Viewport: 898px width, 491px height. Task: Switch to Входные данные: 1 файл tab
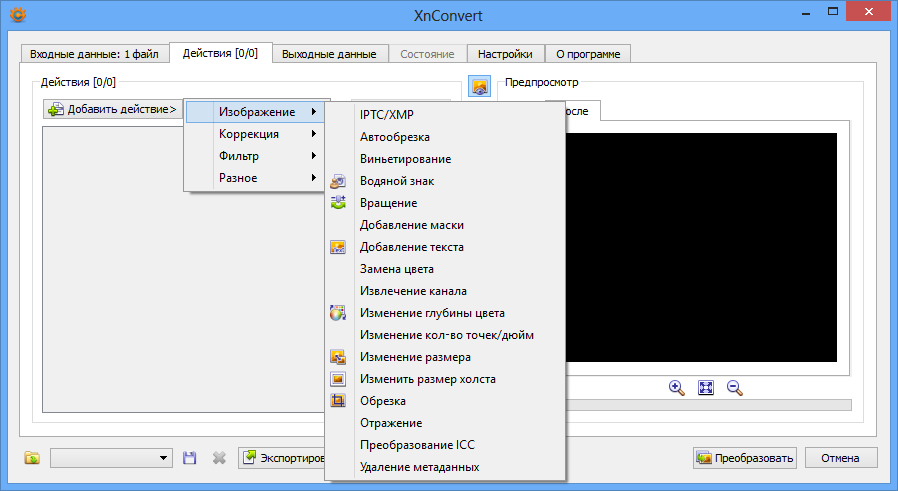(x=94, y=54)
